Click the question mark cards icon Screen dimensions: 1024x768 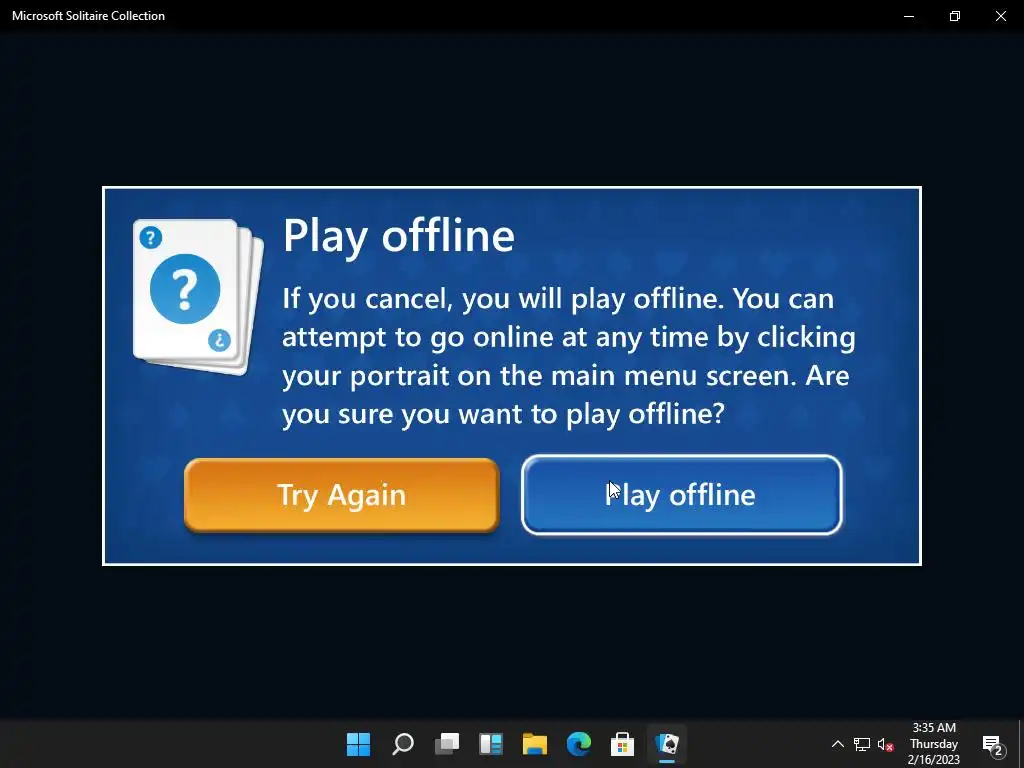pos(199,297)
